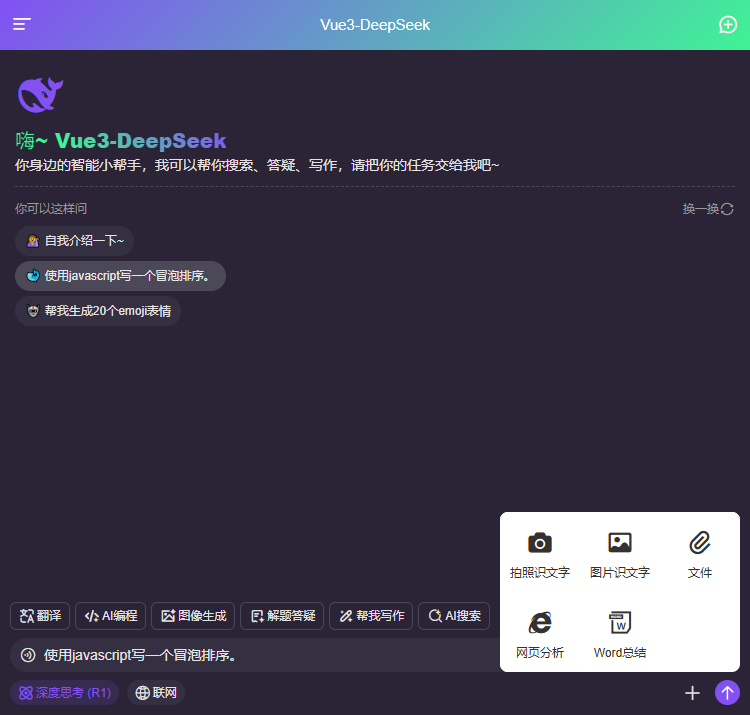This screenshot has height=715, width=750.
Task: Choose 图像生成 image generation action
Action: click(x=193, y=616)
